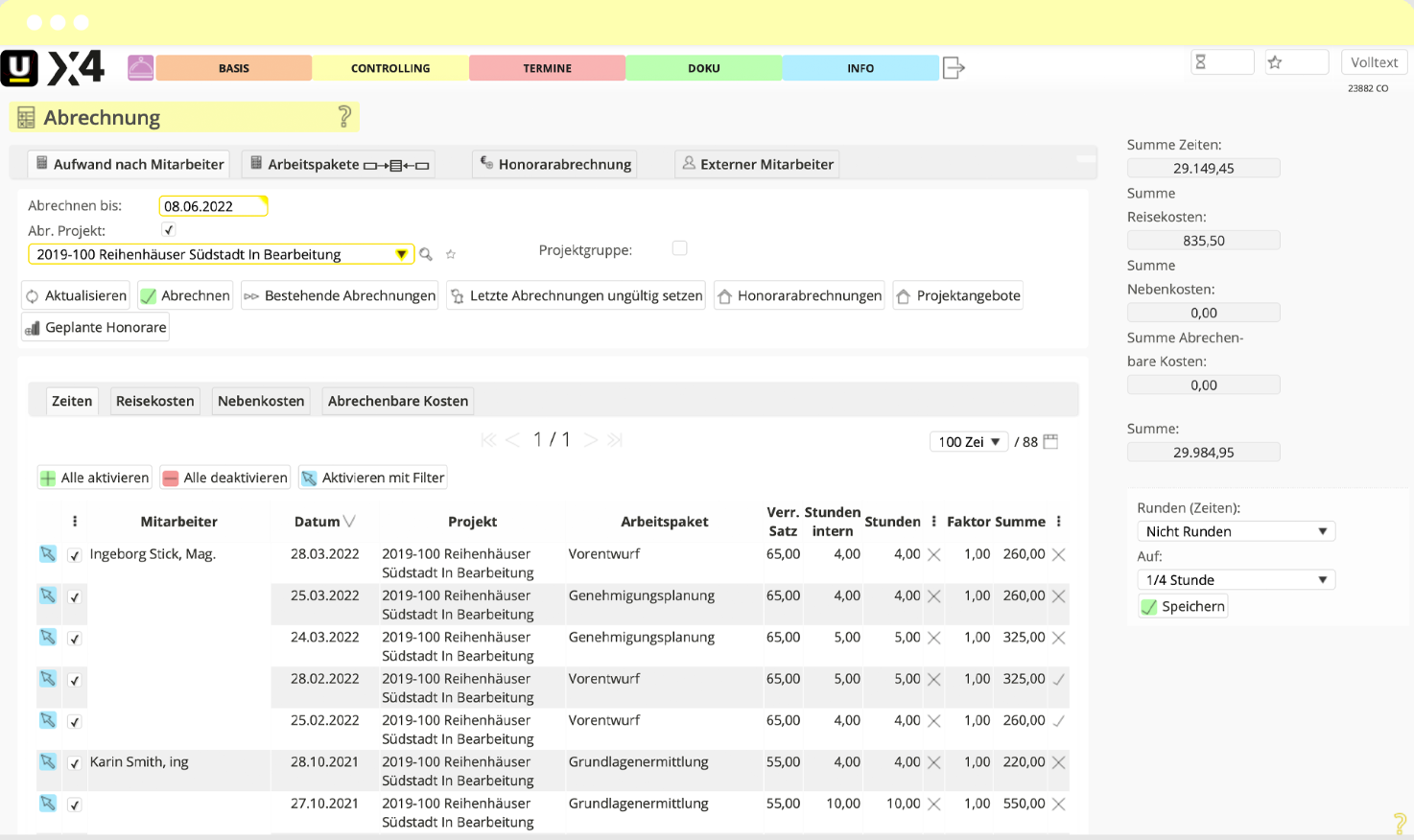1414x840 pixels.
Task: Open the 100 Zei rows-per-page dropdown
Action: (x=969, y=441)
